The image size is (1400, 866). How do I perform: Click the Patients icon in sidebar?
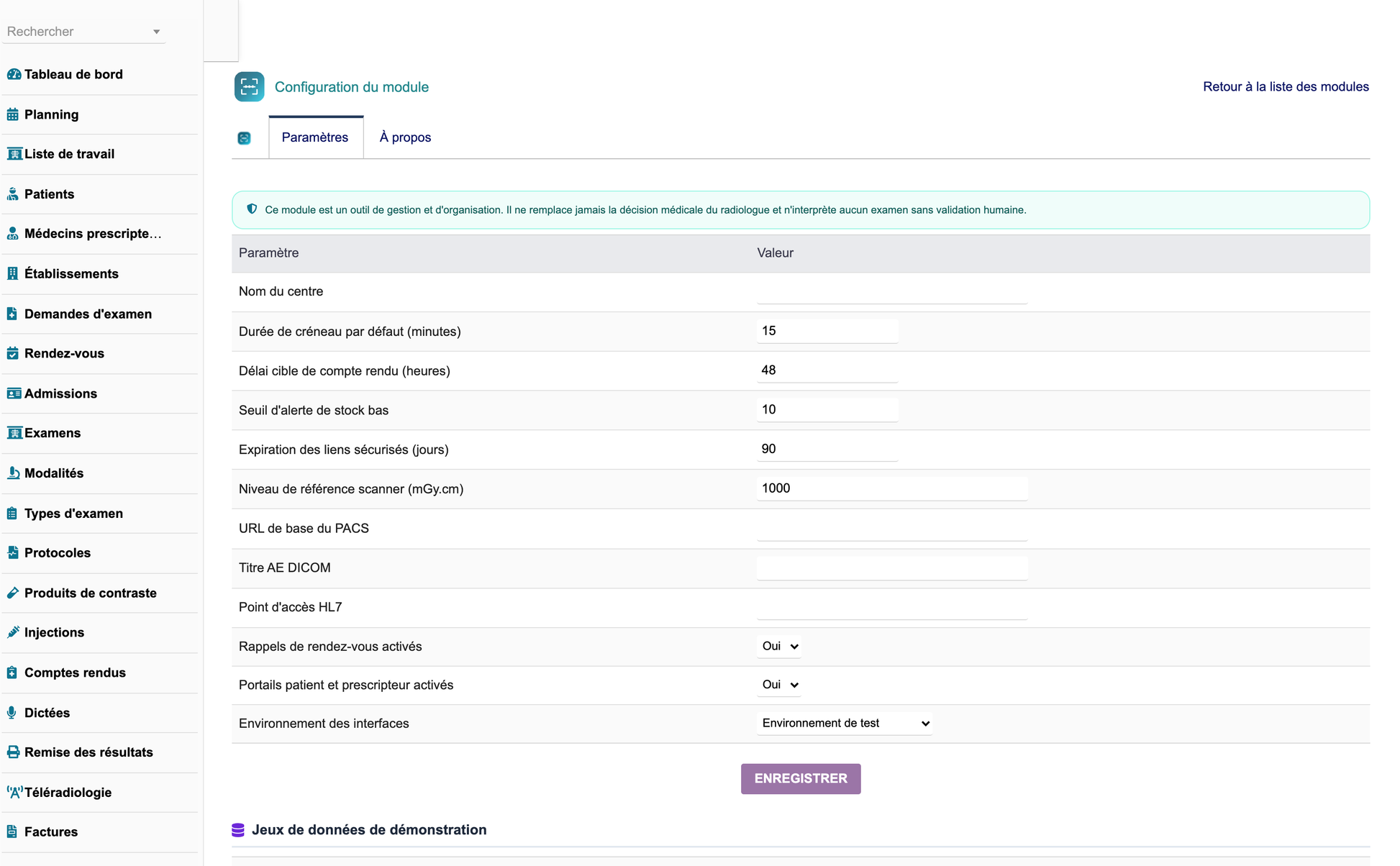point(13,194)
